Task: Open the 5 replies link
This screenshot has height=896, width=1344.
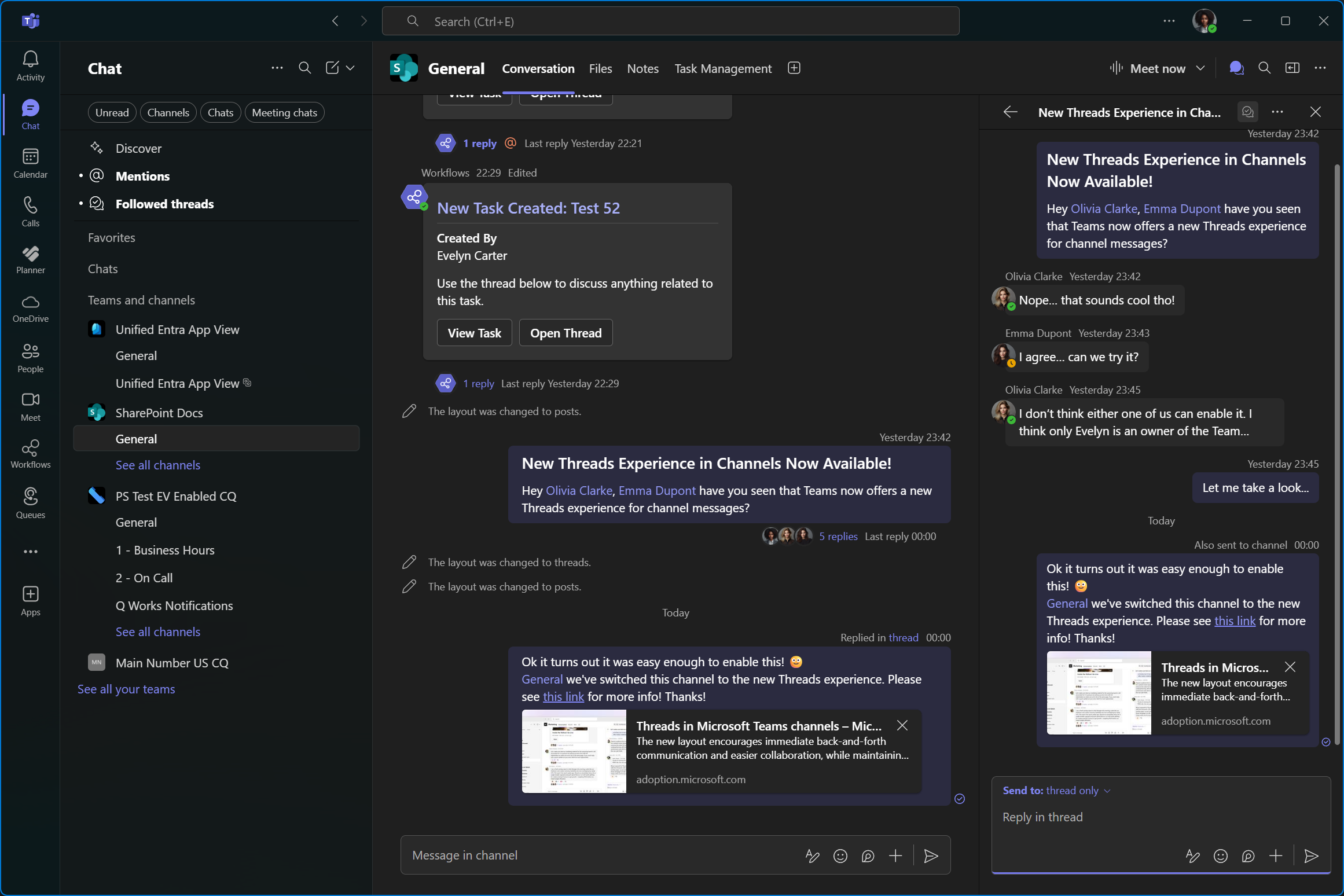Action: (x=838, y=536)
